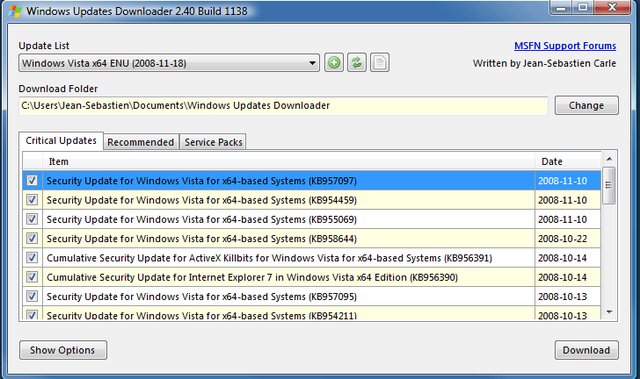Select the KB957095 security update row text
The image size is (640, 379).
(202, 297)
